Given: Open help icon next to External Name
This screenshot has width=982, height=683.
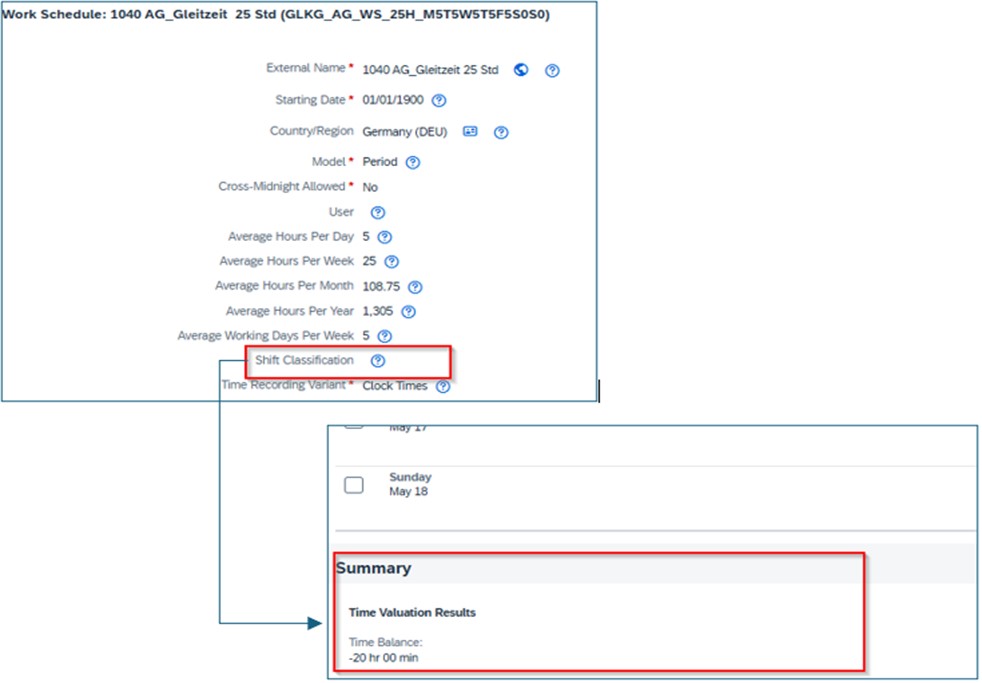Looking at the screenshot, I should tap(552, 71).
